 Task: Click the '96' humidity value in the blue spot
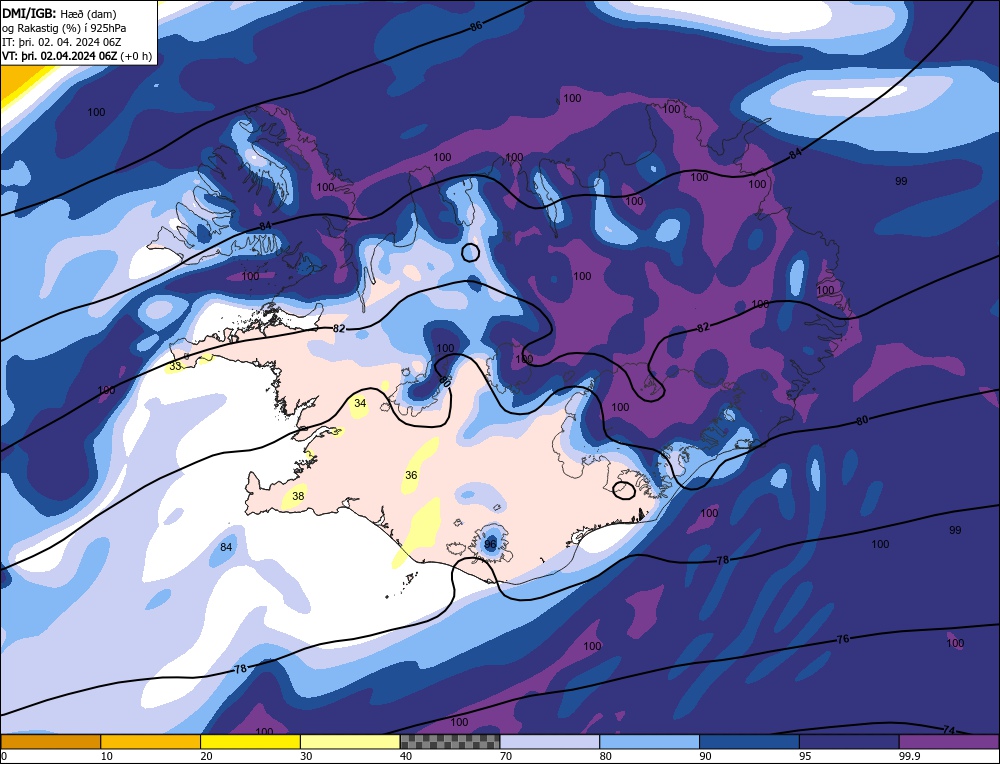(x=490, y=544)
